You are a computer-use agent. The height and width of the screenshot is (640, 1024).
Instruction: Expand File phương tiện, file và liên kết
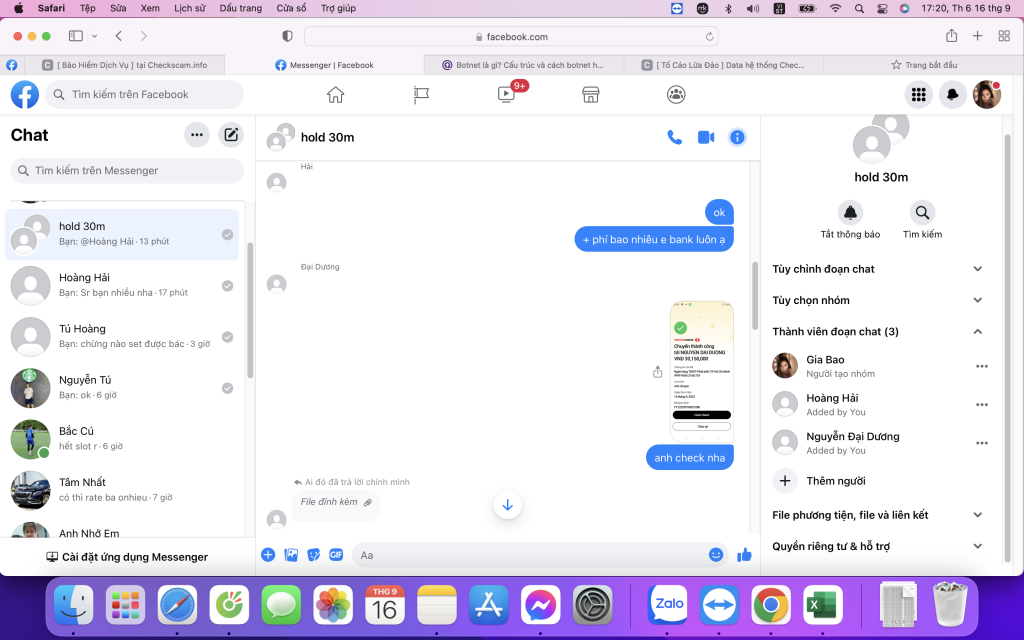pos(878,515)
